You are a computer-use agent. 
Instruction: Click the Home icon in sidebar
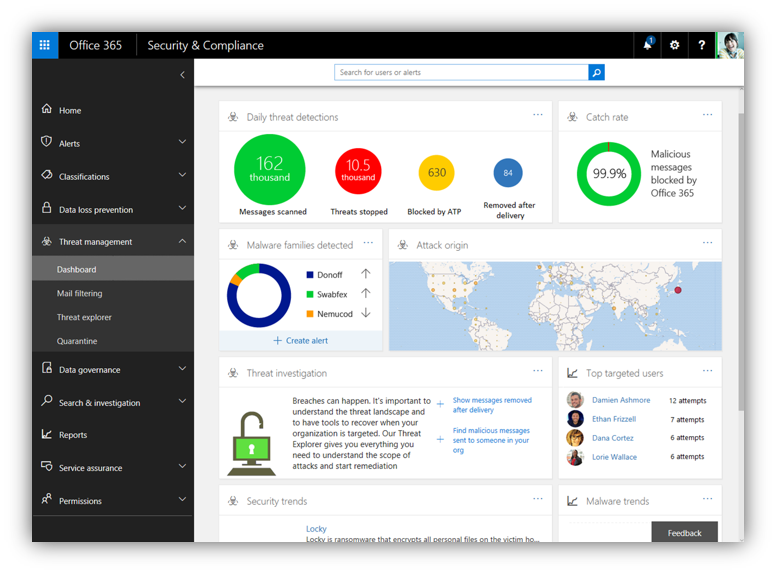(46, 110)
